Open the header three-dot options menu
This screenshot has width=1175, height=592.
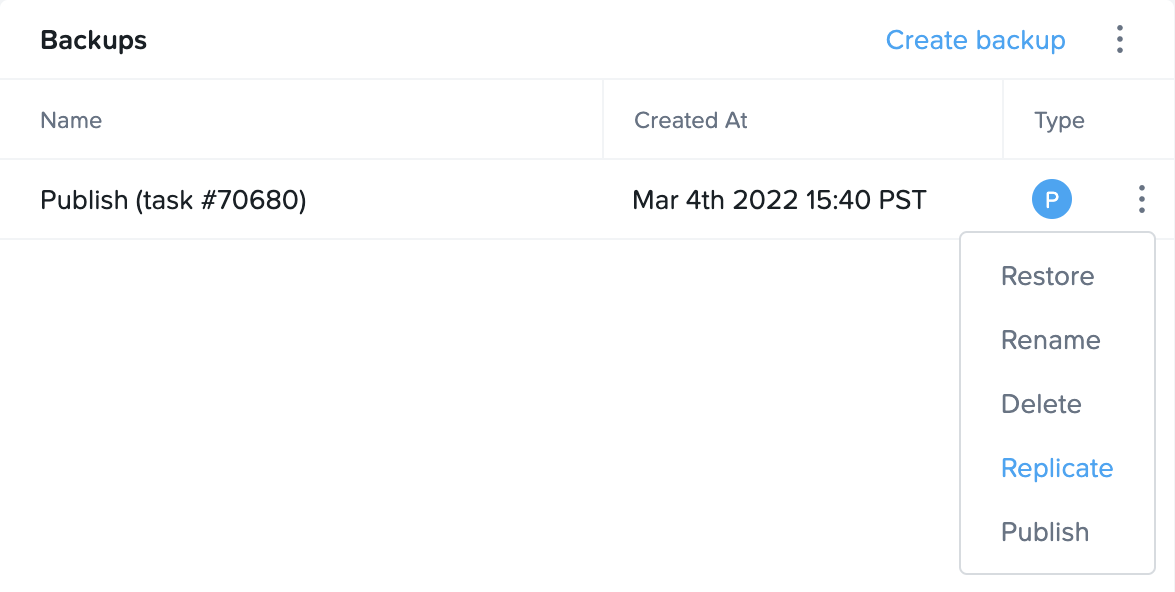pyautogui.click(x=1119, y=40)
